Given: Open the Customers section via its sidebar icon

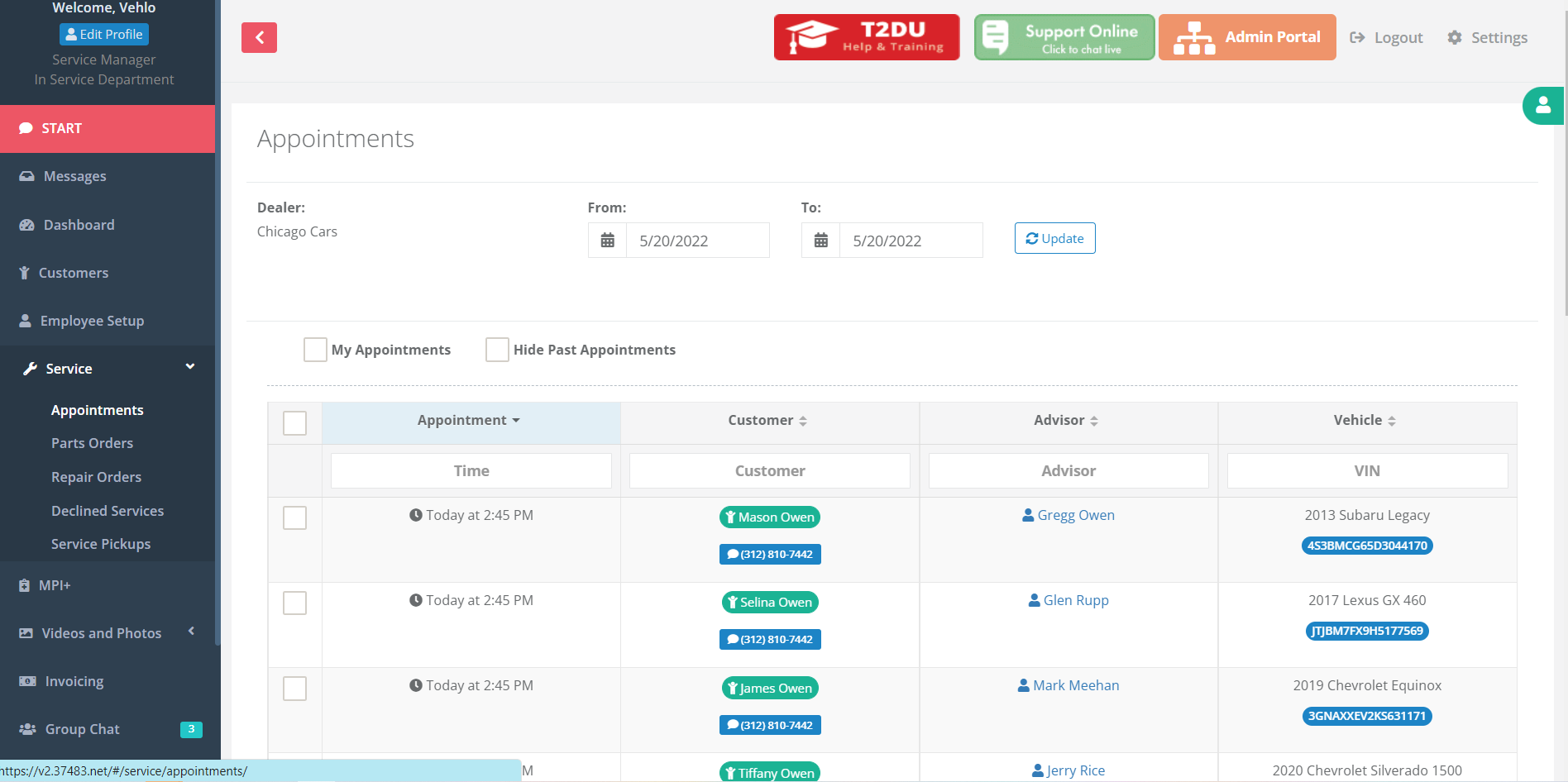Looking at the screenshot, I should coord(26,272).
